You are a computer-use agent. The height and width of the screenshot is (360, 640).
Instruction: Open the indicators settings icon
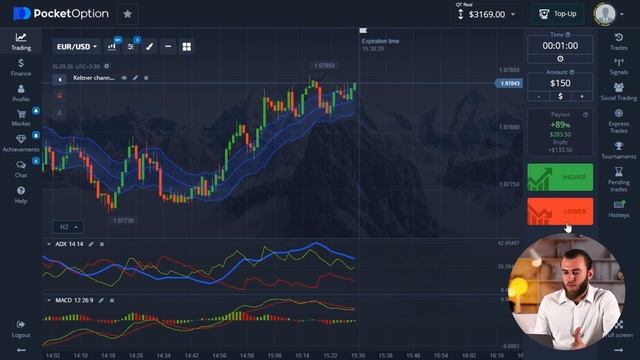(x=131, y=47)
